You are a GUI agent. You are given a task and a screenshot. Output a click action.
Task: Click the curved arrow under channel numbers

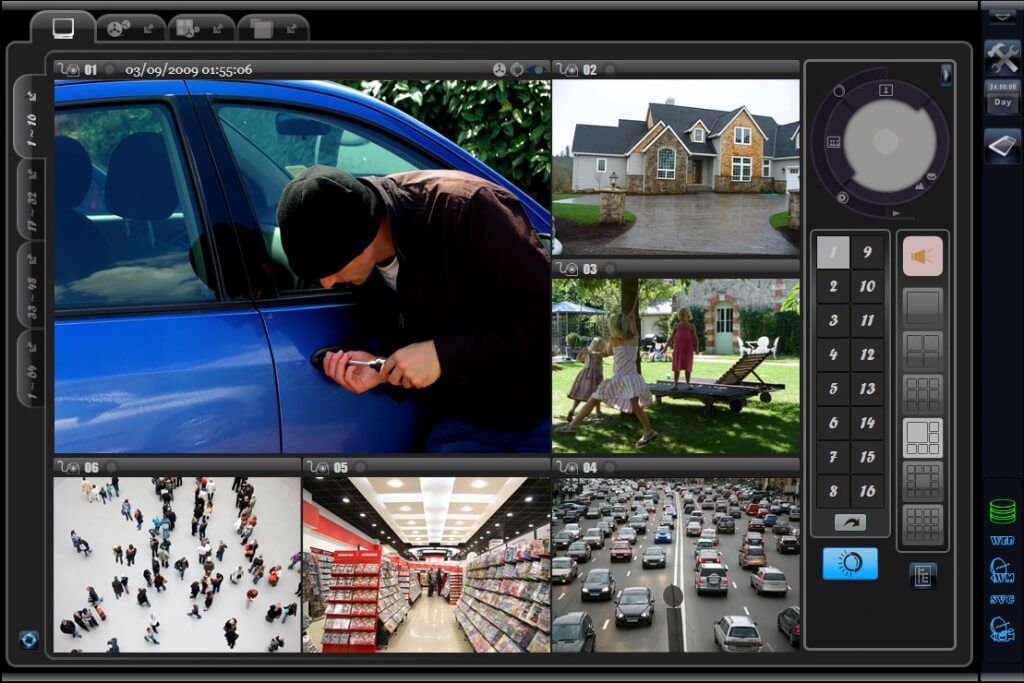(x=849, y=522)
